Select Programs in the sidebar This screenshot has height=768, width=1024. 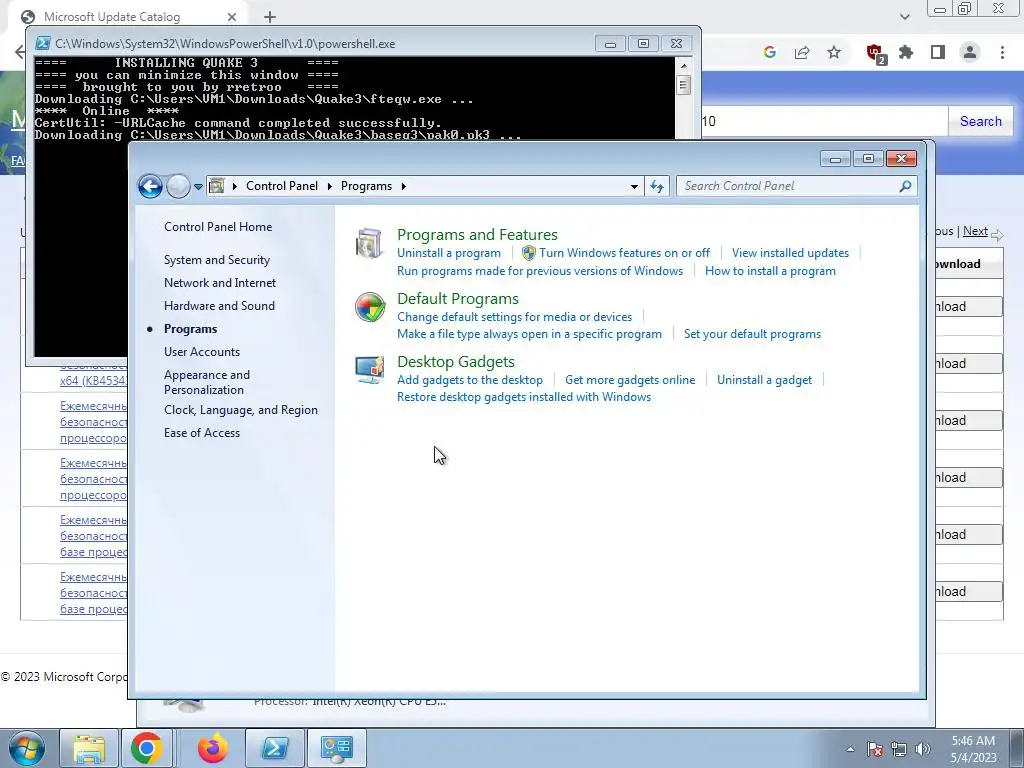coord(191,328)
